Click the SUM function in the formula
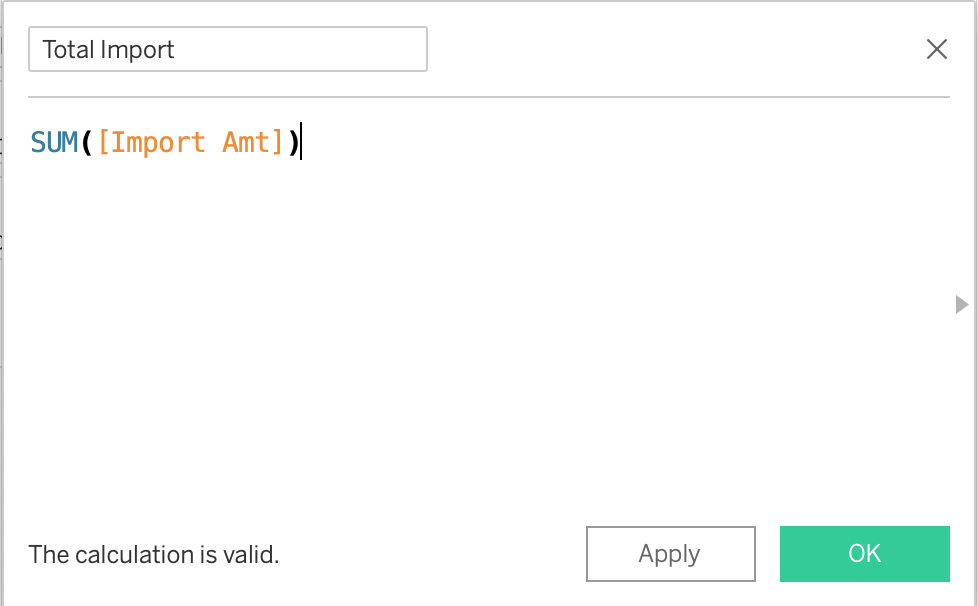 pos(54,142)
